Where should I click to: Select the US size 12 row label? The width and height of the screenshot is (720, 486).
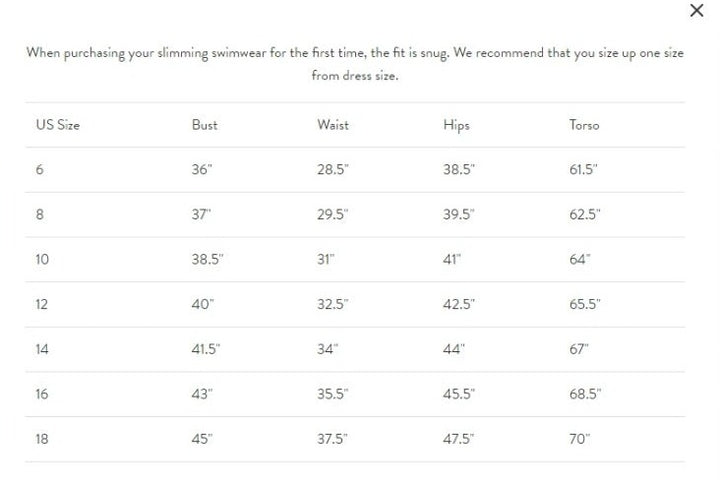pyautogui.click(x=42, y=305)
